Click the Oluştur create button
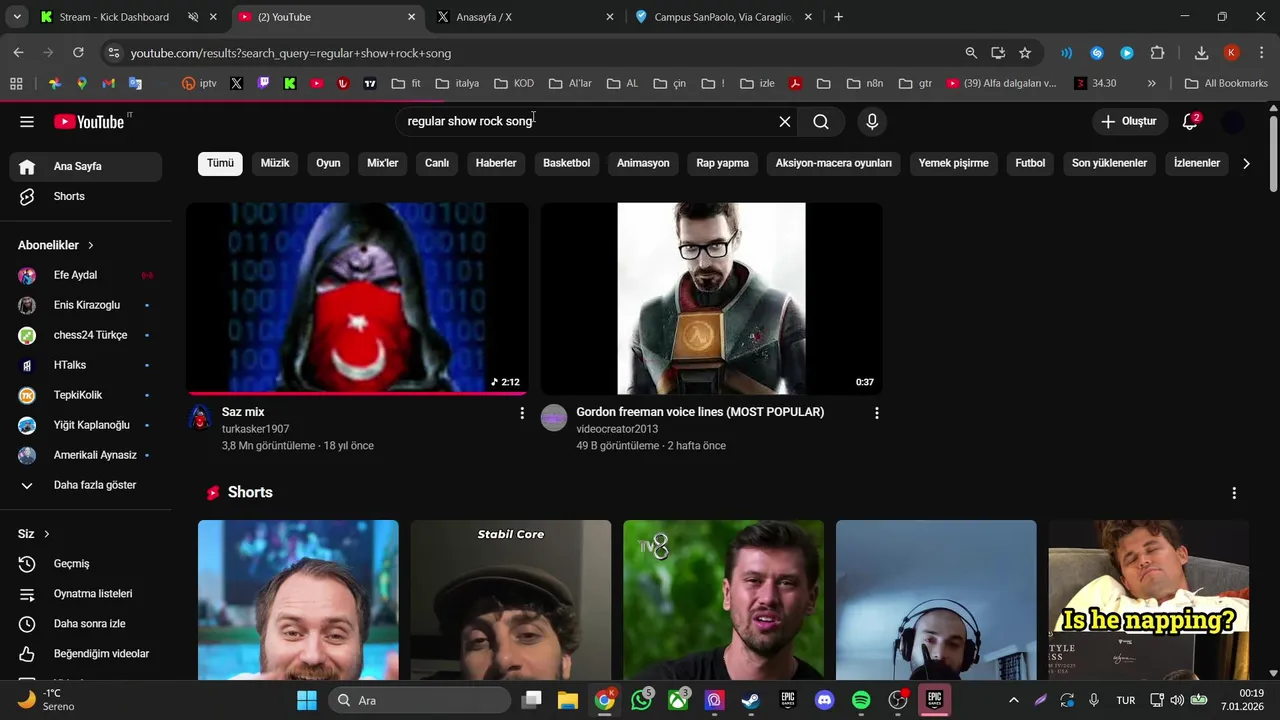 point(1130,122)
